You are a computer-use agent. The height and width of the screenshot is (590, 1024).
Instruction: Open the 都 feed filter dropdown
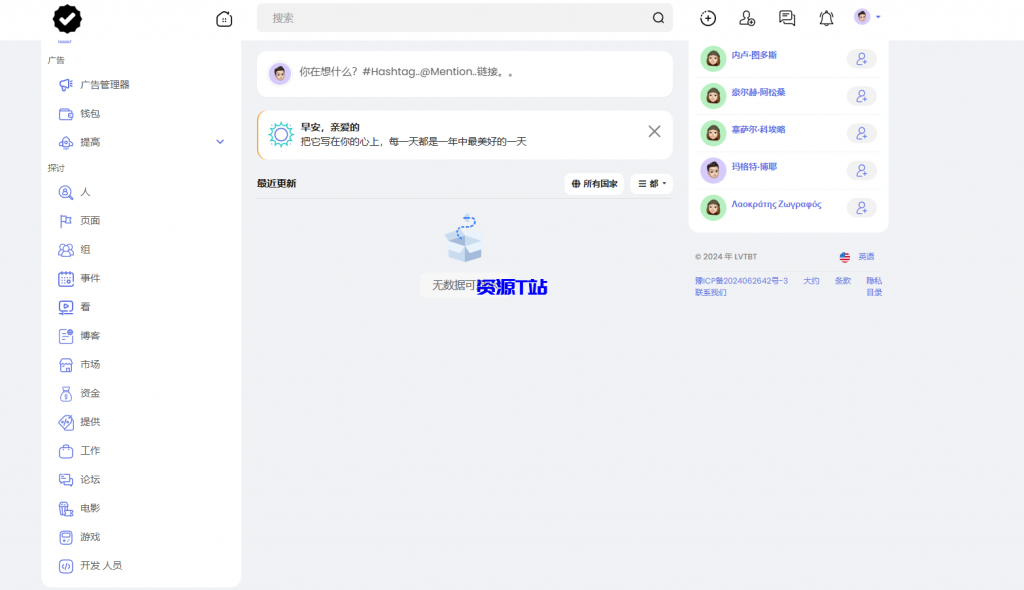pyautogui.click(x=650, y=183)
